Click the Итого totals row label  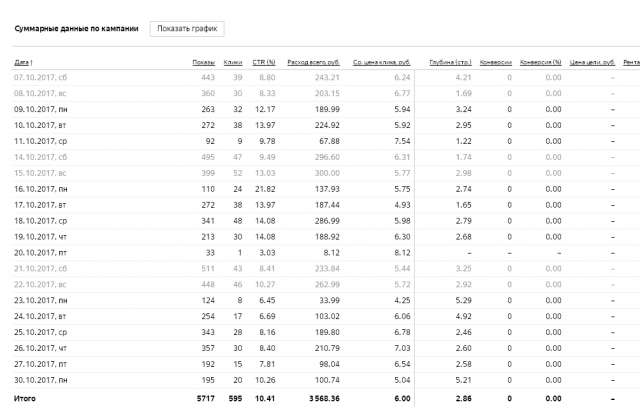24,398
